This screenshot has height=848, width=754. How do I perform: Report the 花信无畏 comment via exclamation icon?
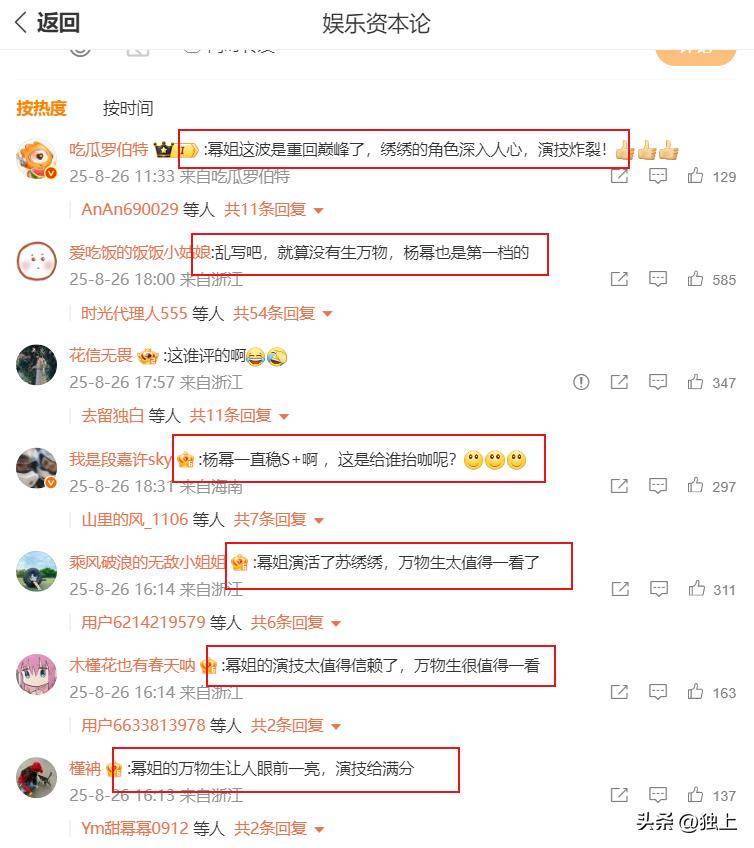tap(581, 382)
